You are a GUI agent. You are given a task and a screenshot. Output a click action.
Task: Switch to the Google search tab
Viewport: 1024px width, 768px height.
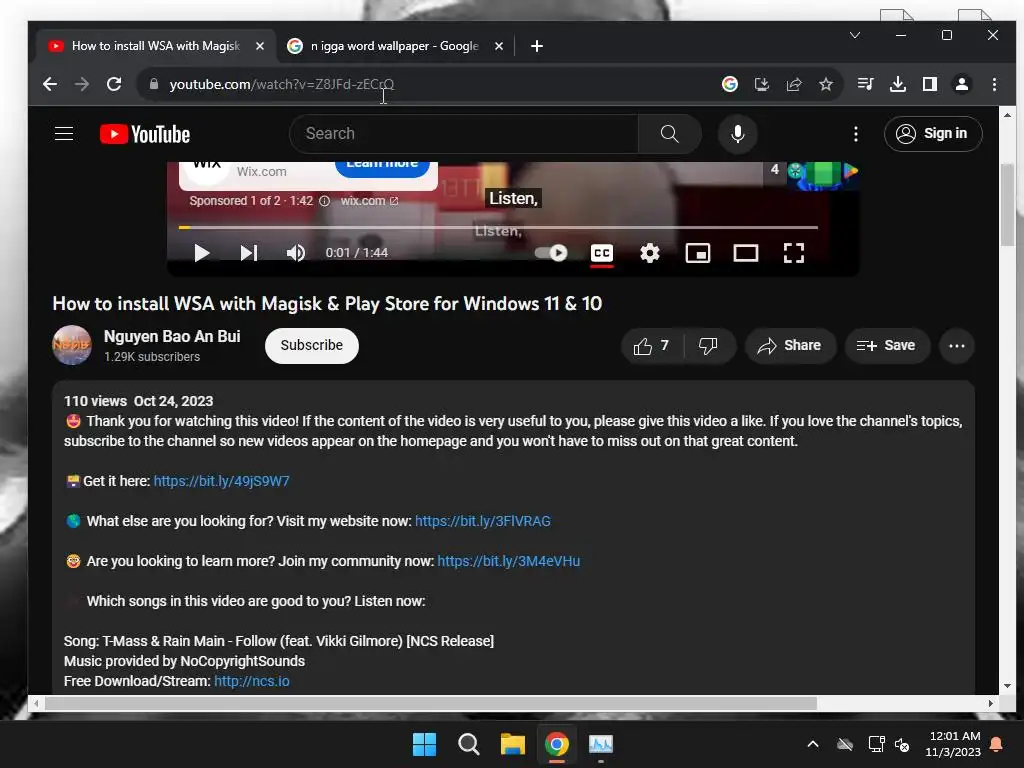(394, 46)
